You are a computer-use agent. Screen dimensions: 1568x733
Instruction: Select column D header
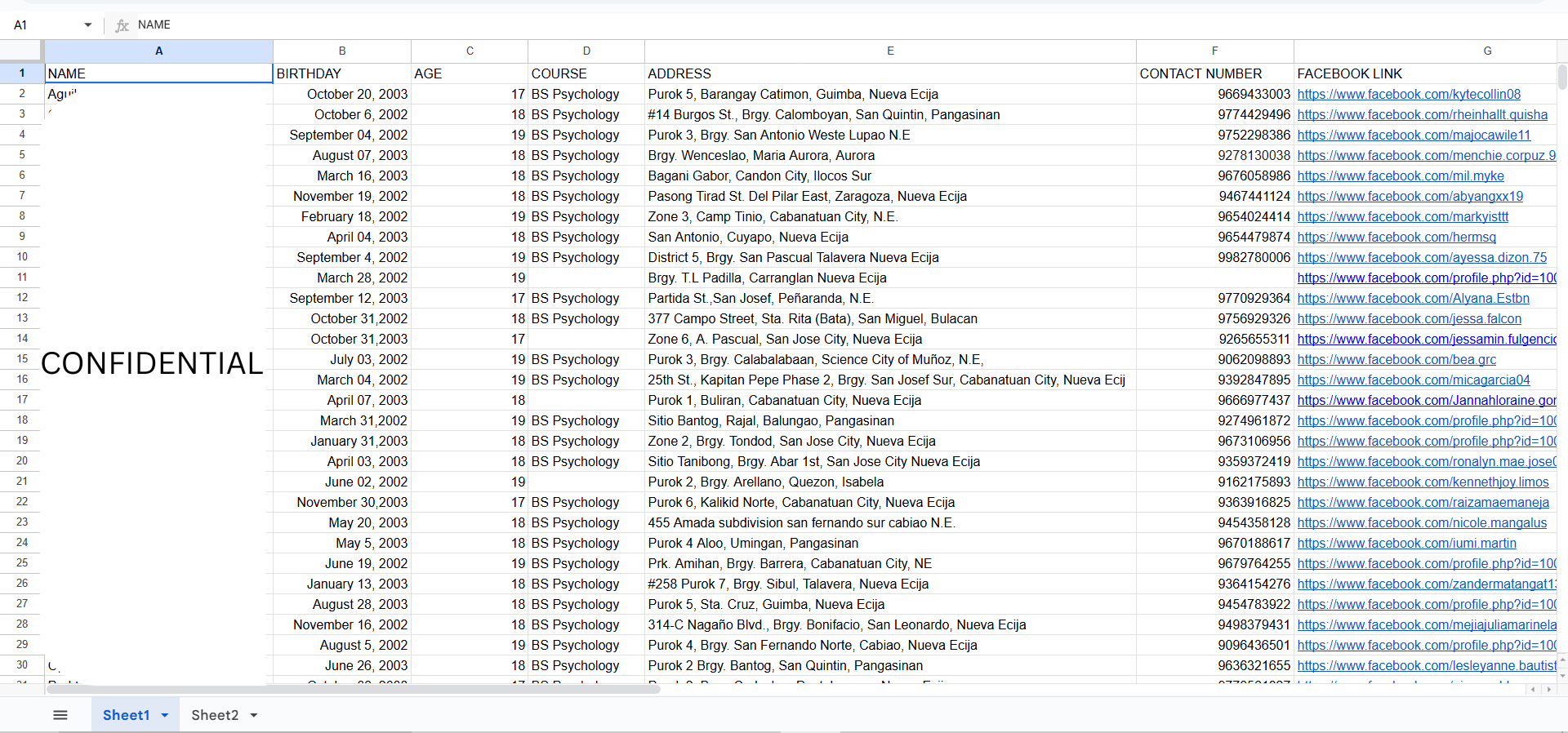point(586,51)
